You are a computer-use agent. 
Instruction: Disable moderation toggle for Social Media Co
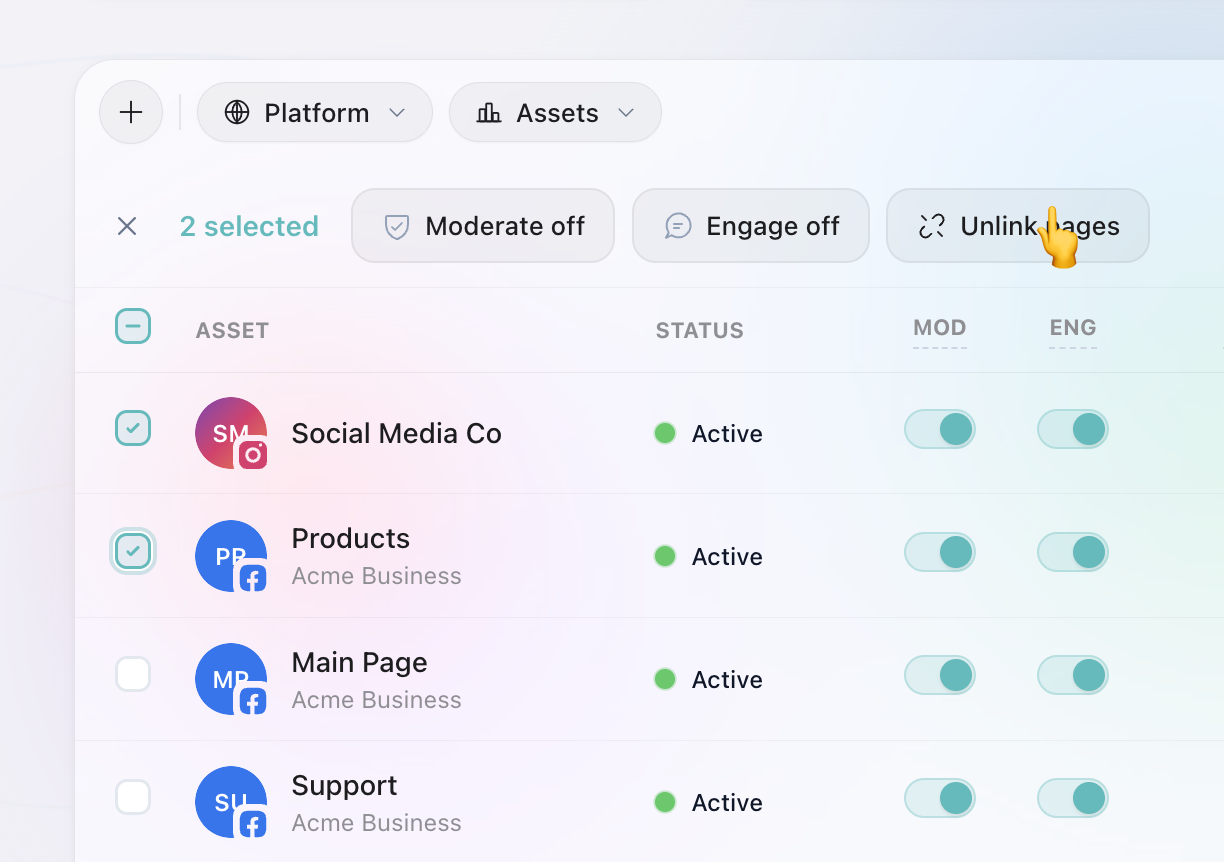pos(940,429)
